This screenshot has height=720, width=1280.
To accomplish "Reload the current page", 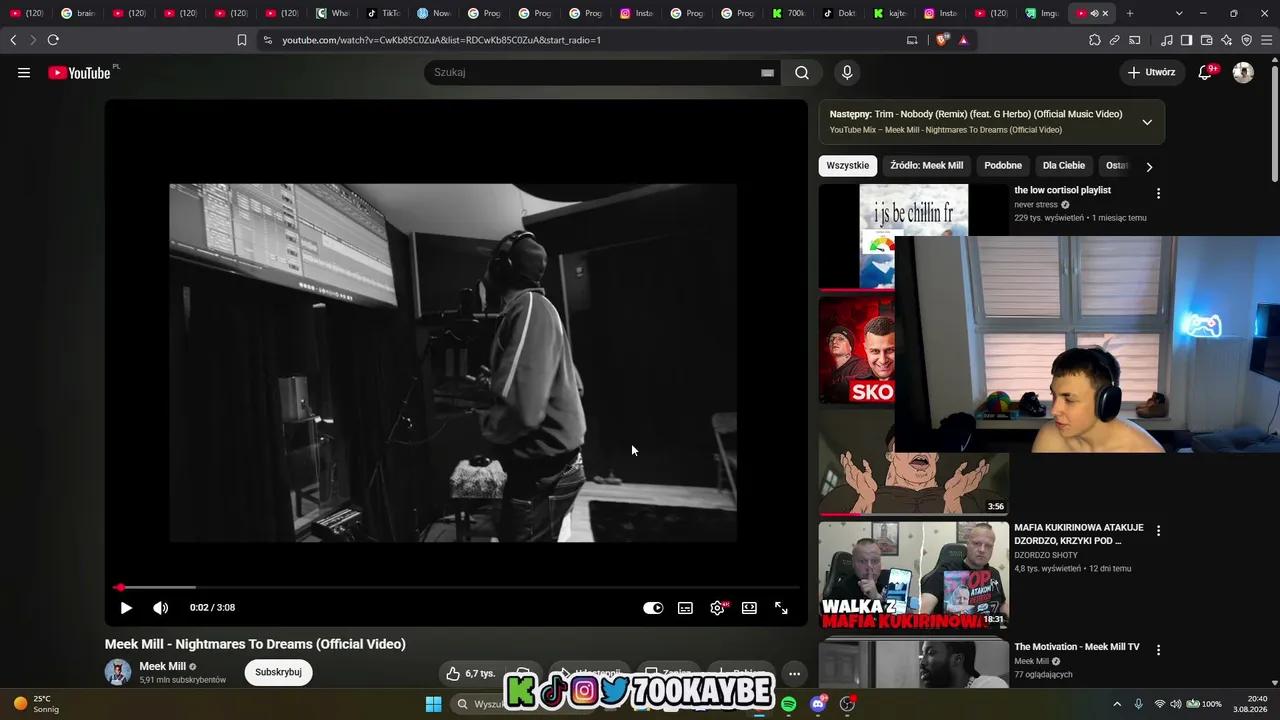I will click(53, 40).
